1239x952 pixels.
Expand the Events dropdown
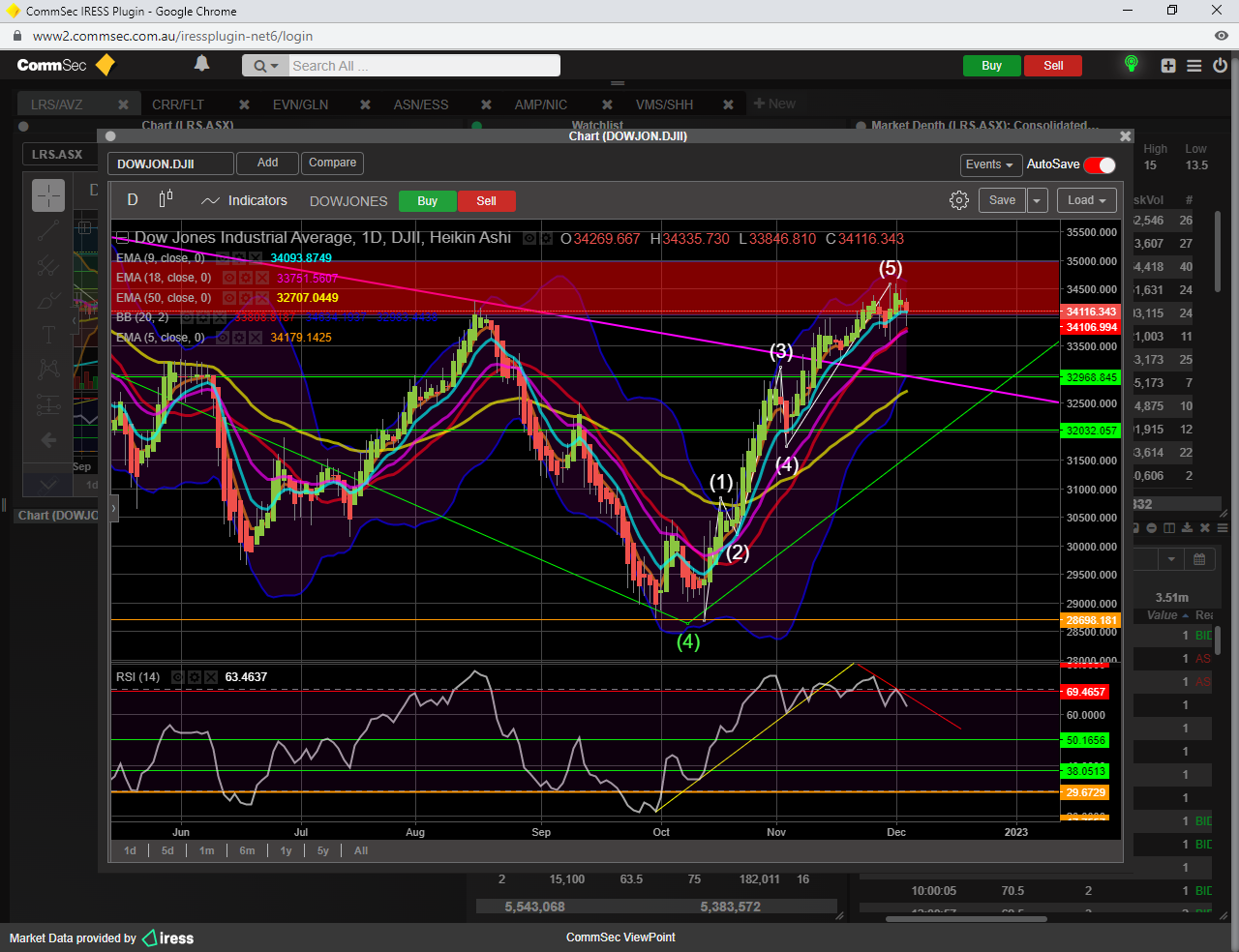[x=989, y=164]
